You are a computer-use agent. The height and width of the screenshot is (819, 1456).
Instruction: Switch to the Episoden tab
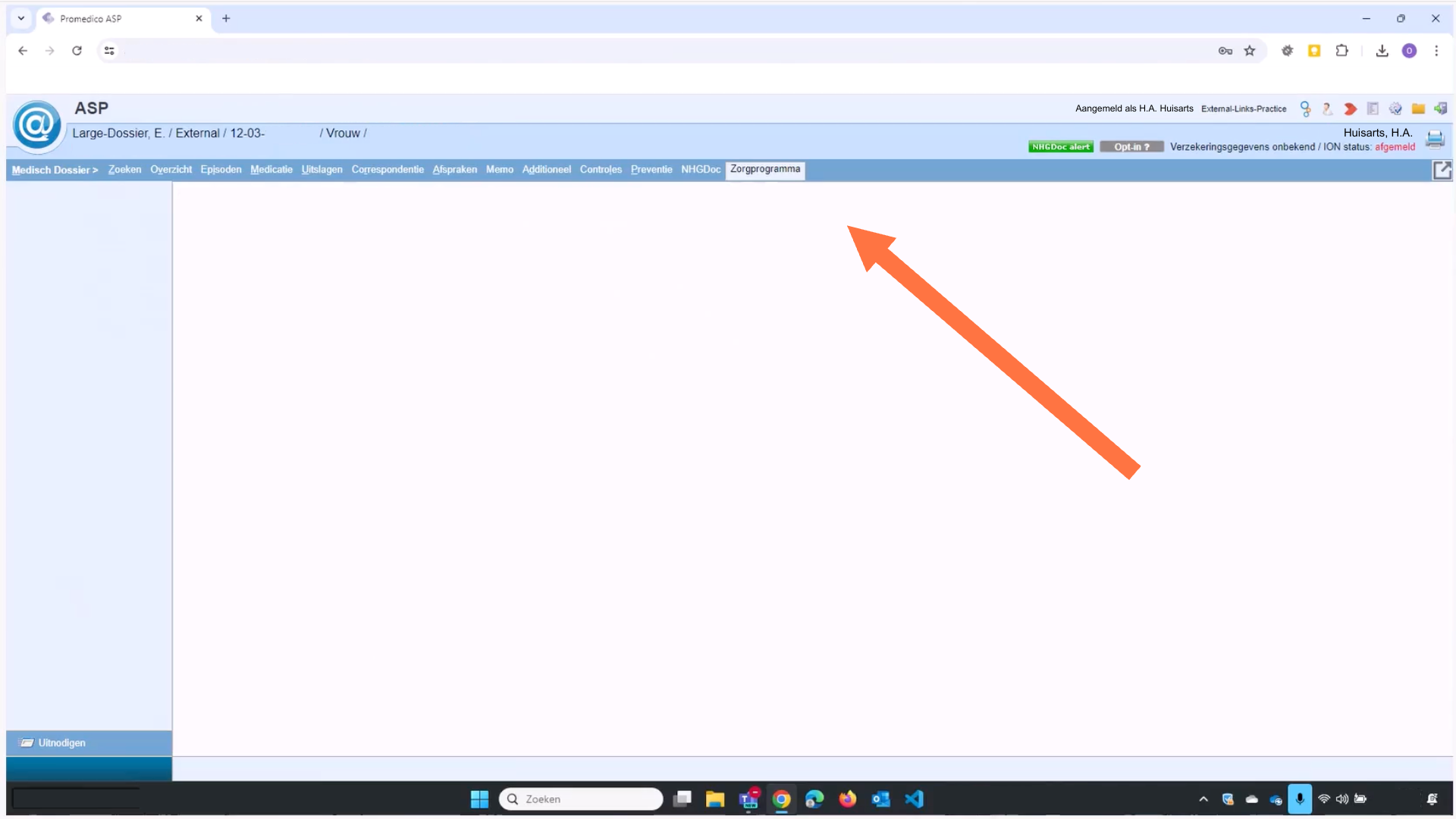[221, 170]
